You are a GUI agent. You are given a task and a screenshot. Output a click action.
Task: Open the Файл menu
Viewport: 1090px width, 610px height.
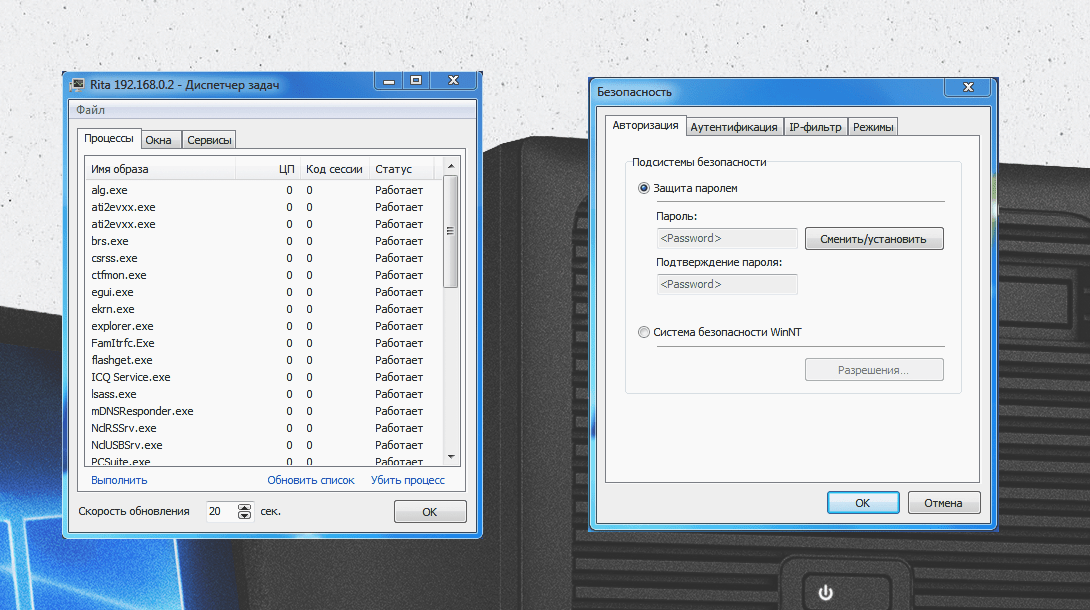pos(90,110)
